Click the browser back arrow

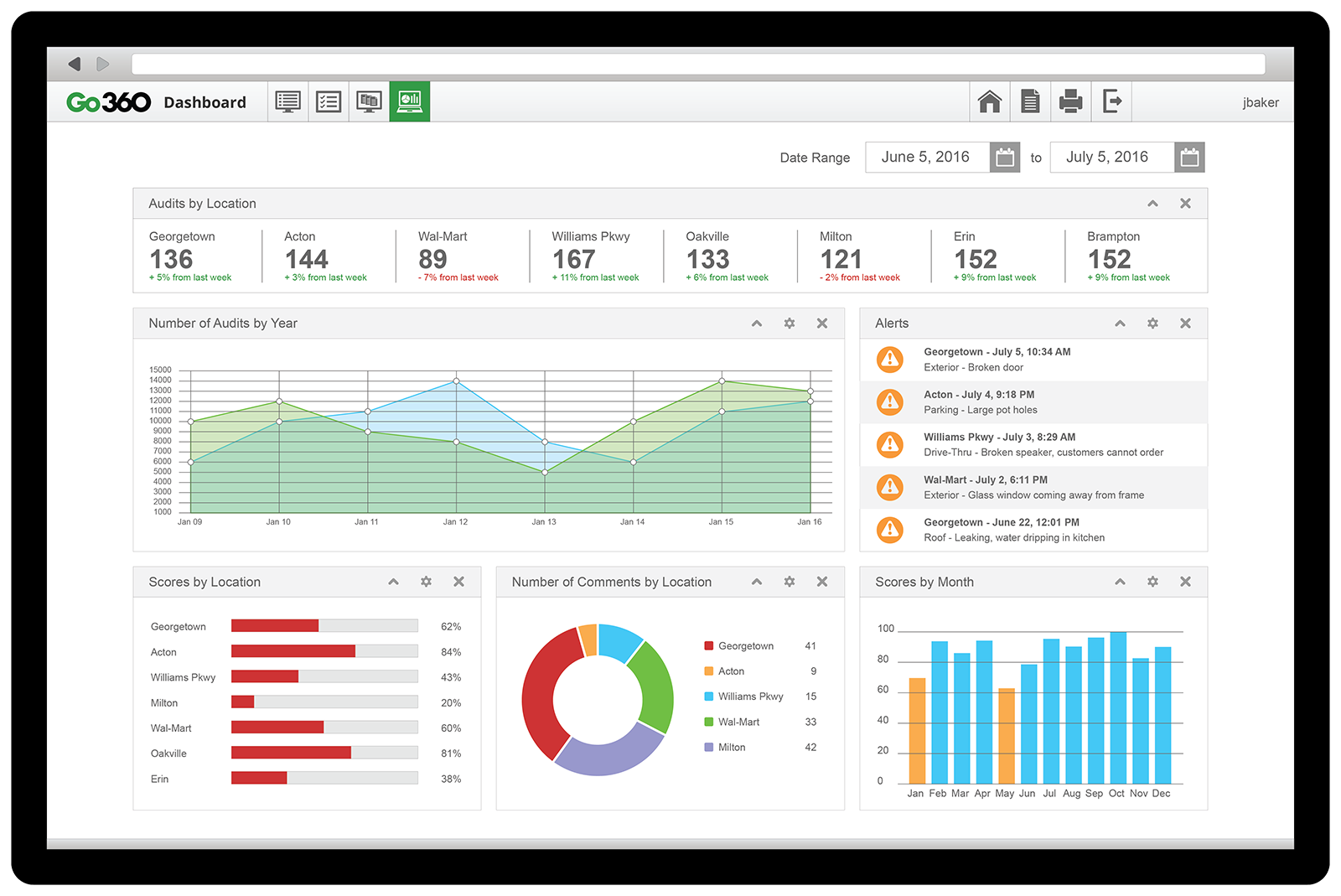pos(75,64)
